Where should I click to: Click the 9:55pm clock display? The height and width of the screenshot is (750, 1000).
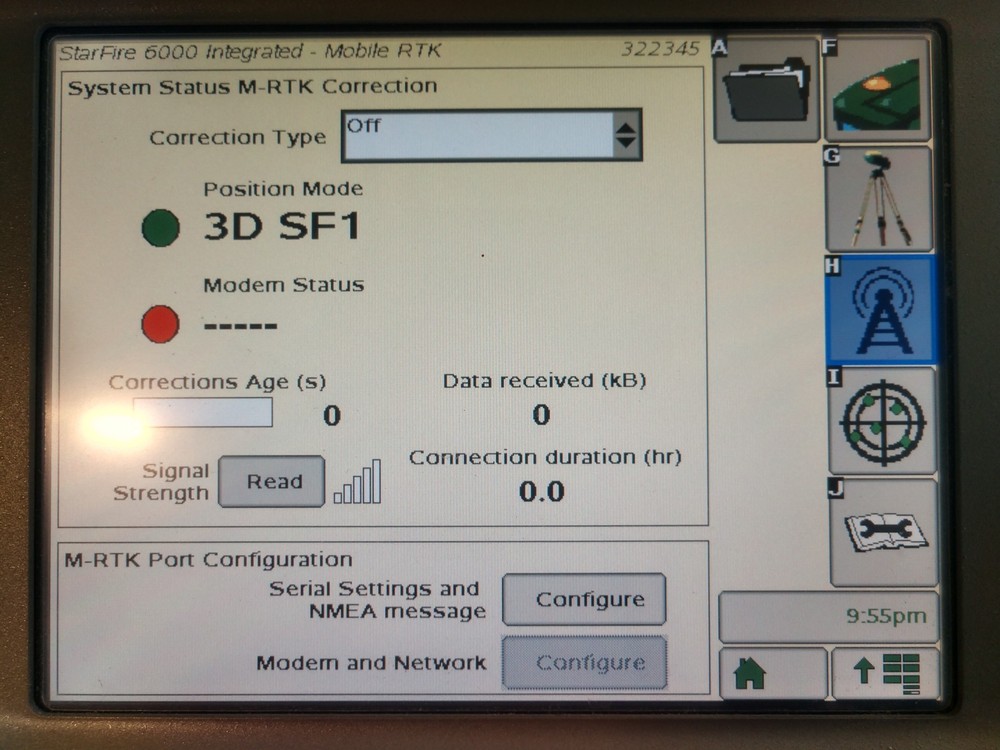pyautogui.click(x=828, y=617)
